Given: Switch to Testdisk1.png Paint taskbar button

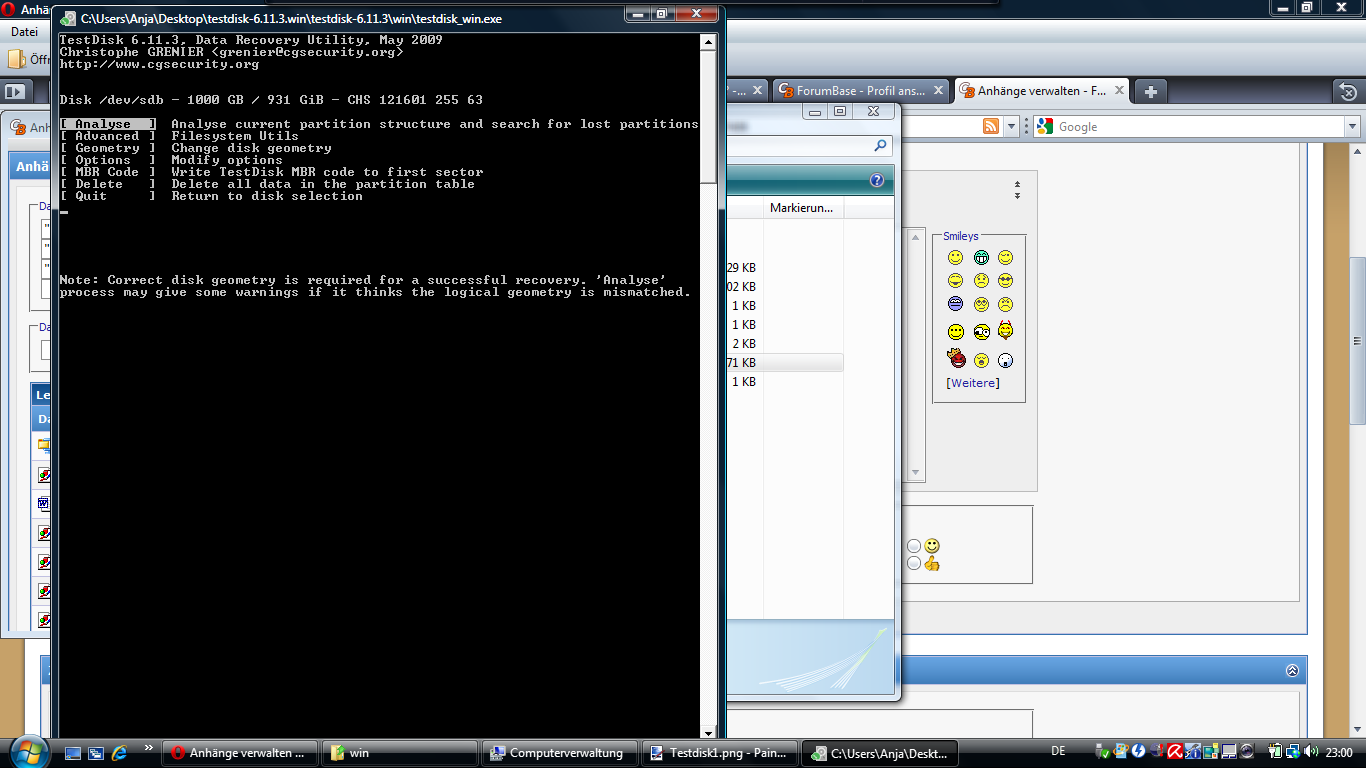Looking at the screenshot, I should pyautogui.click(x=720, y=753).
